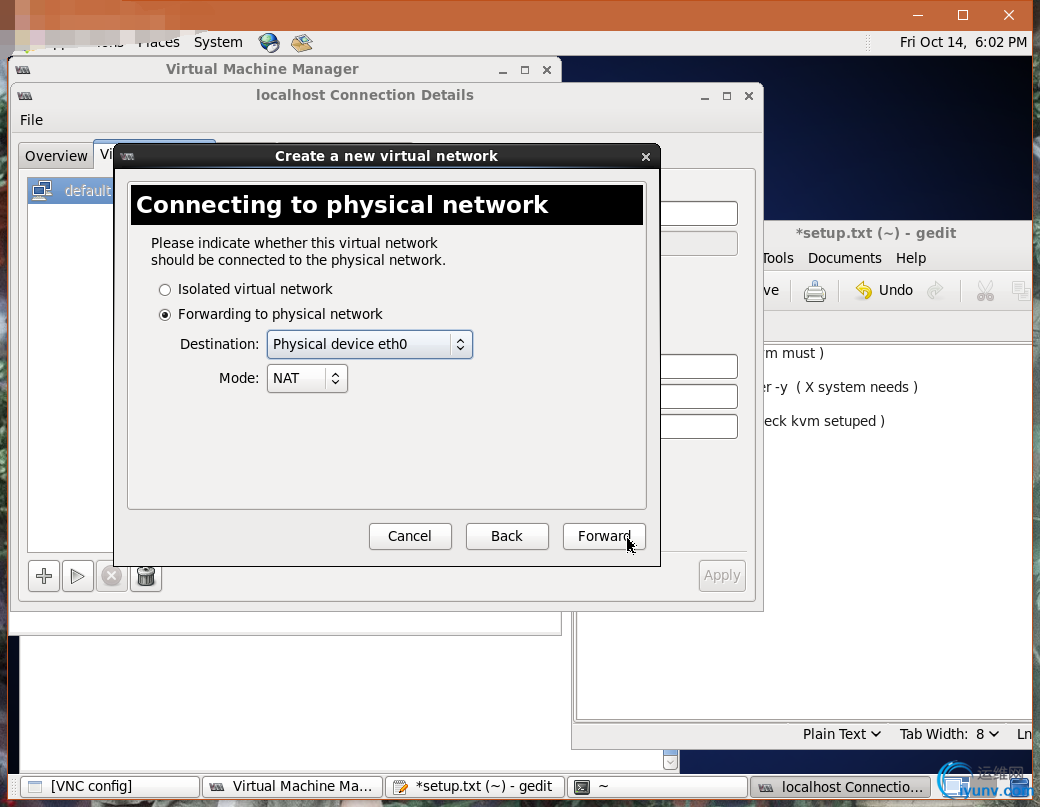Minimize the Virtual Machine Manager window

(503, 70)
